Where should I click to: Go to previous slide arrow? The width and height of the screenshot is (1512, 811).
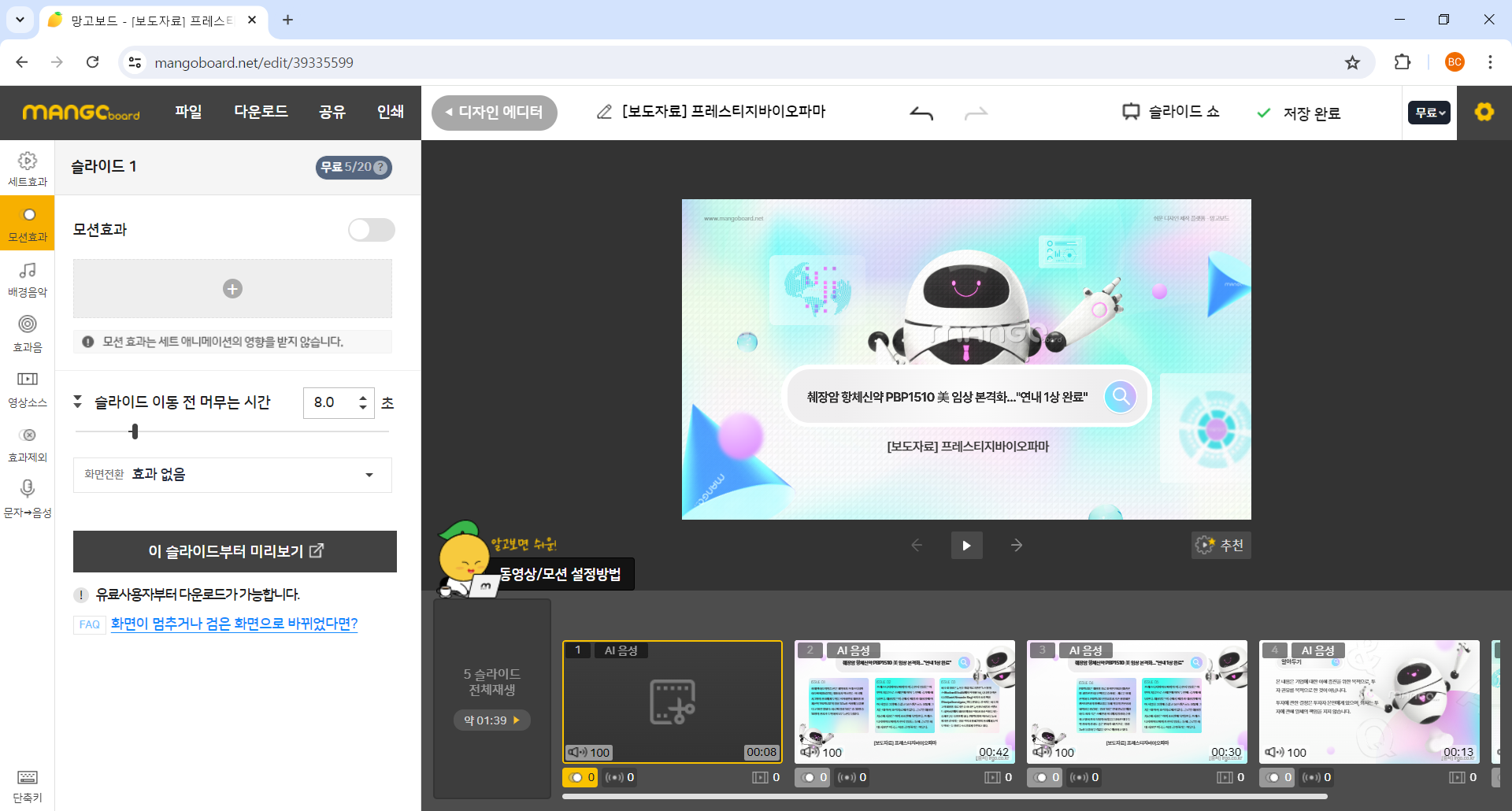click(x=917, y=545)
